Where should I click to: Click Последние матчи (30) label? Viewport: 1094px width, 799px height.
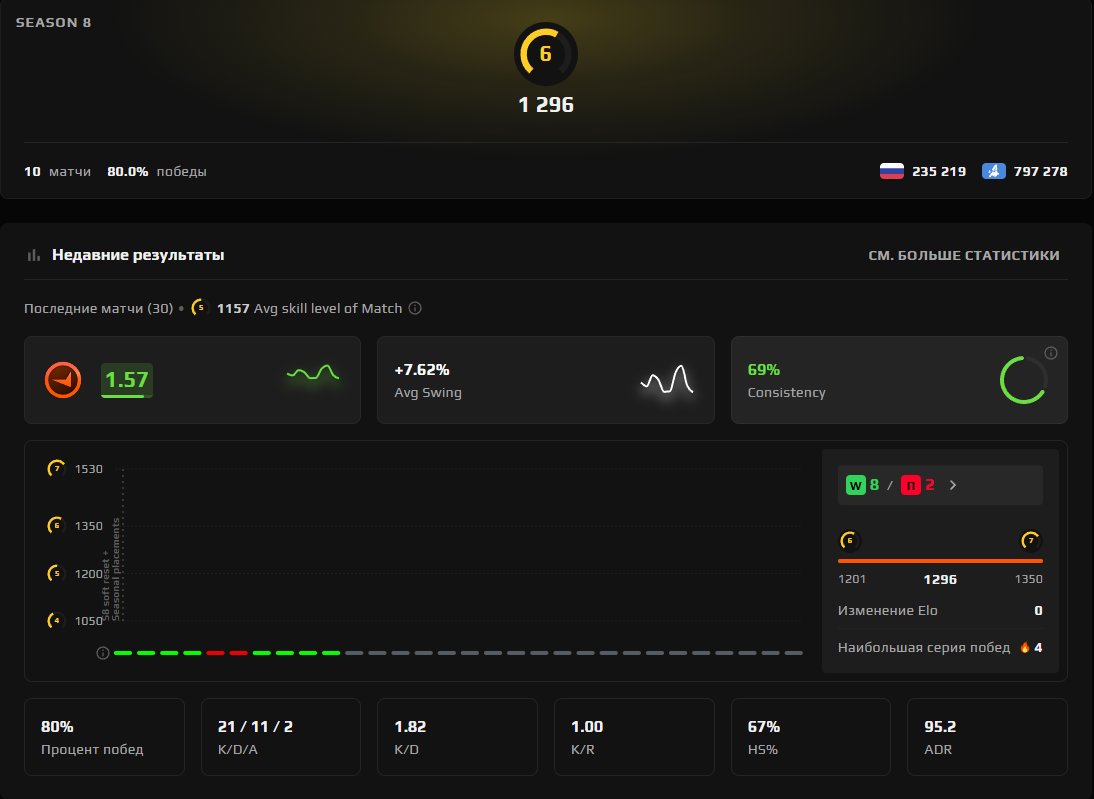[x=98, y=308]
